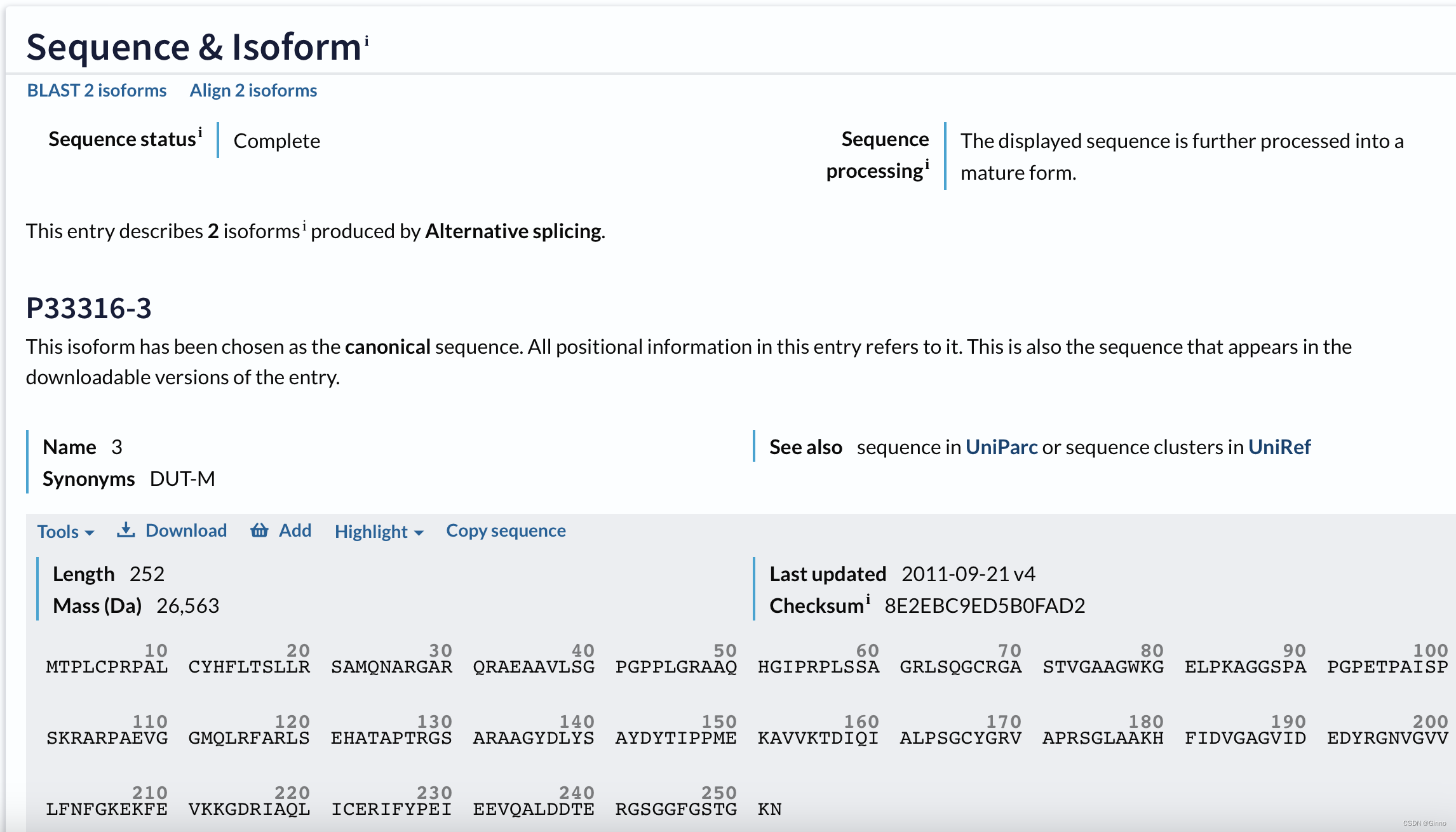Click the Sequence status info icon

[x=200, y=132]
